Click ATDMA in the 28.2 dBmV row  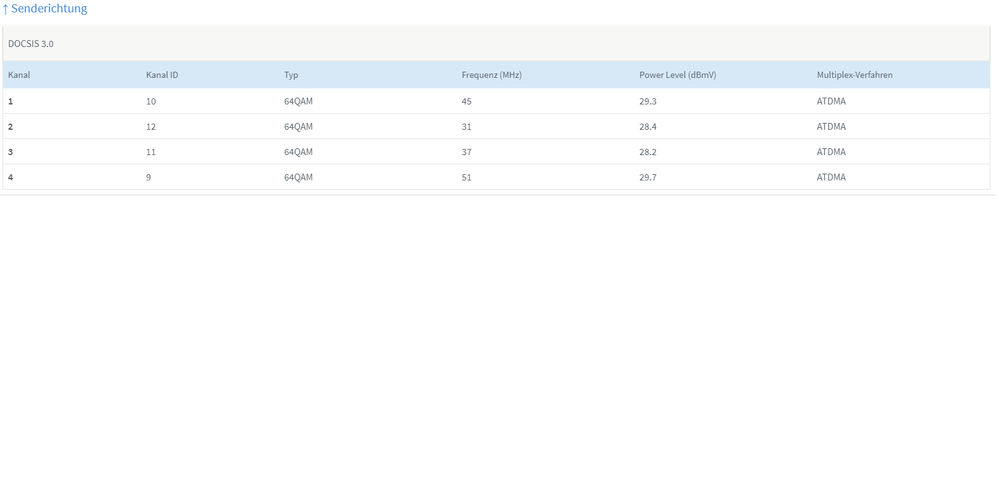click(831, 152)
